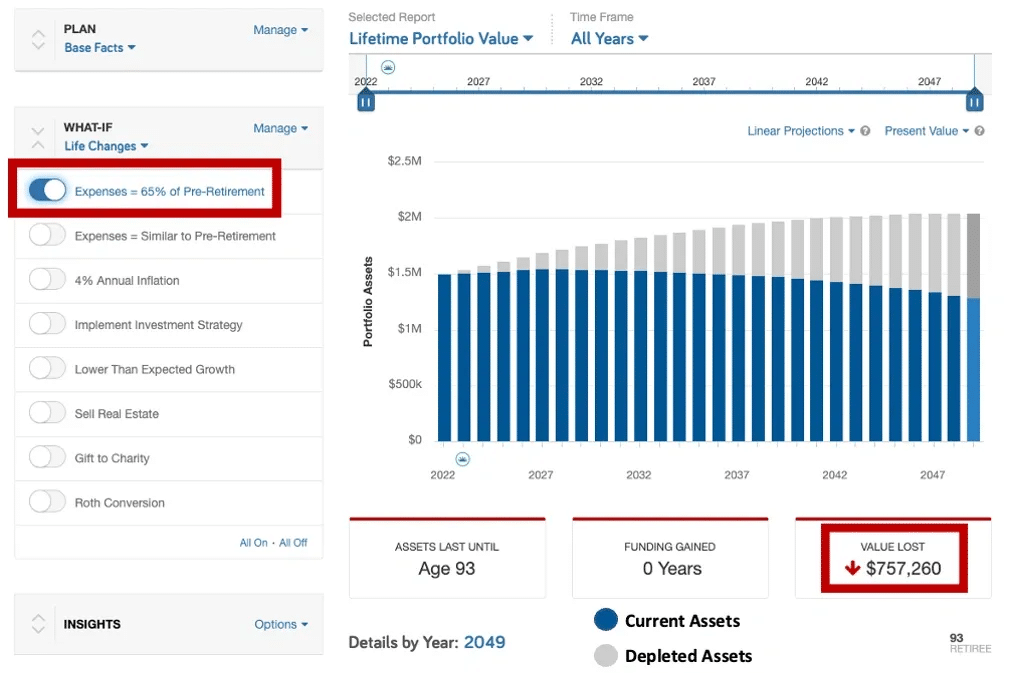The image size is (1010, 673).
Task: Open the All Years time frame dropdown
Action: pyautogui.click(x=609, y=39)
